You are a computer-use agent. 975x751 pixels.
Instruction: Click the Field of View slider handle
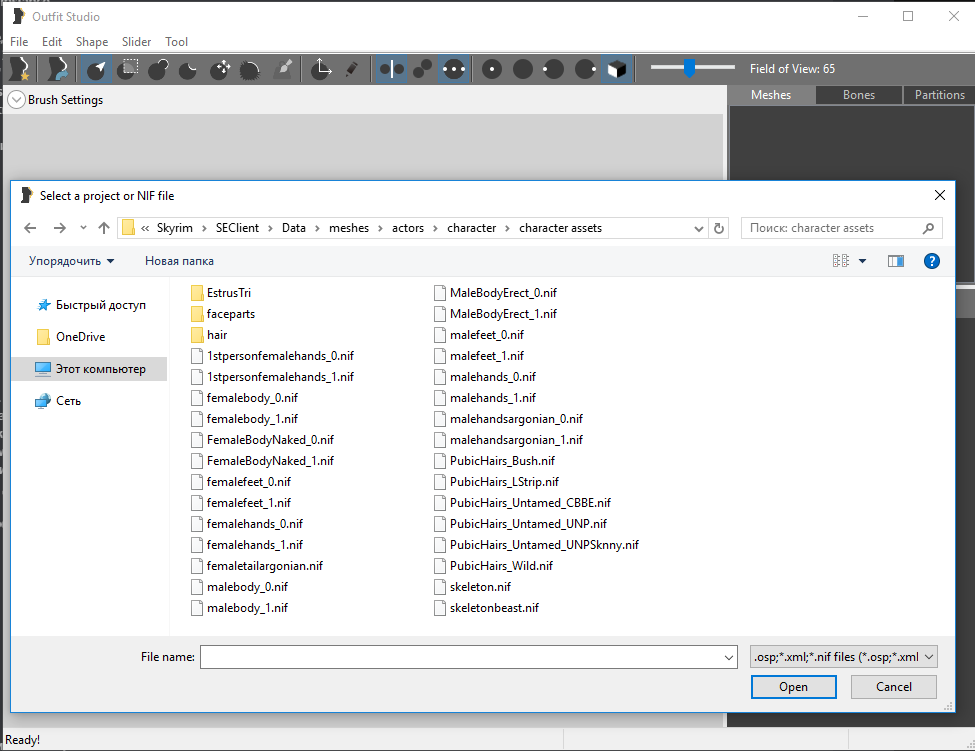tap(689, 68)
